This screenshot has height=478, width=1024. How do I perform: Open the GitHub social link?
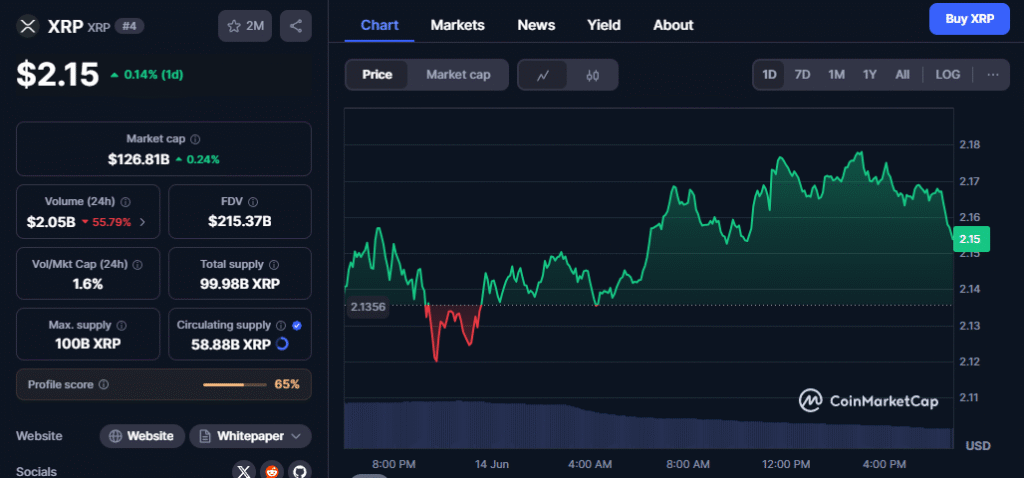point(299,471)
